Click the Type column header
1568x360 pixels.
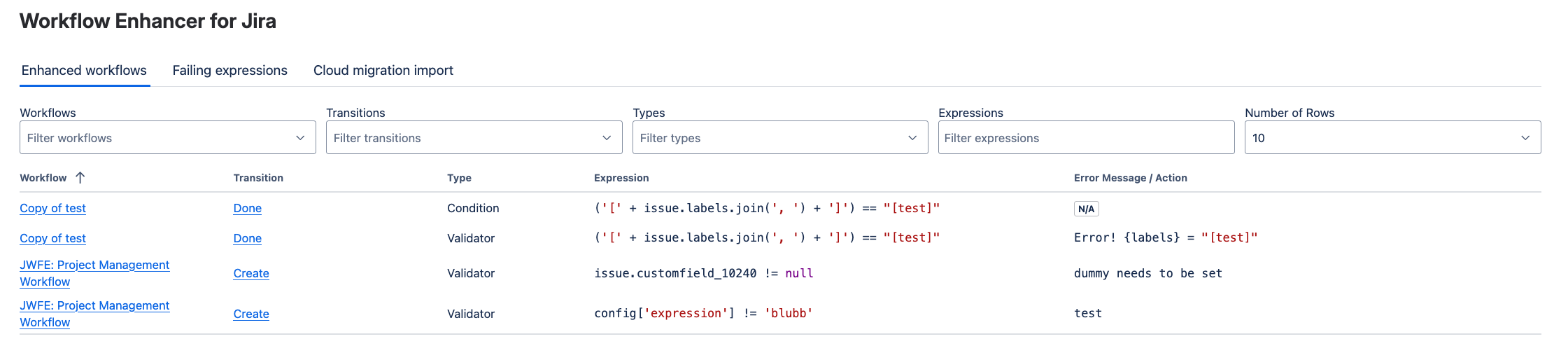(459, 178)
